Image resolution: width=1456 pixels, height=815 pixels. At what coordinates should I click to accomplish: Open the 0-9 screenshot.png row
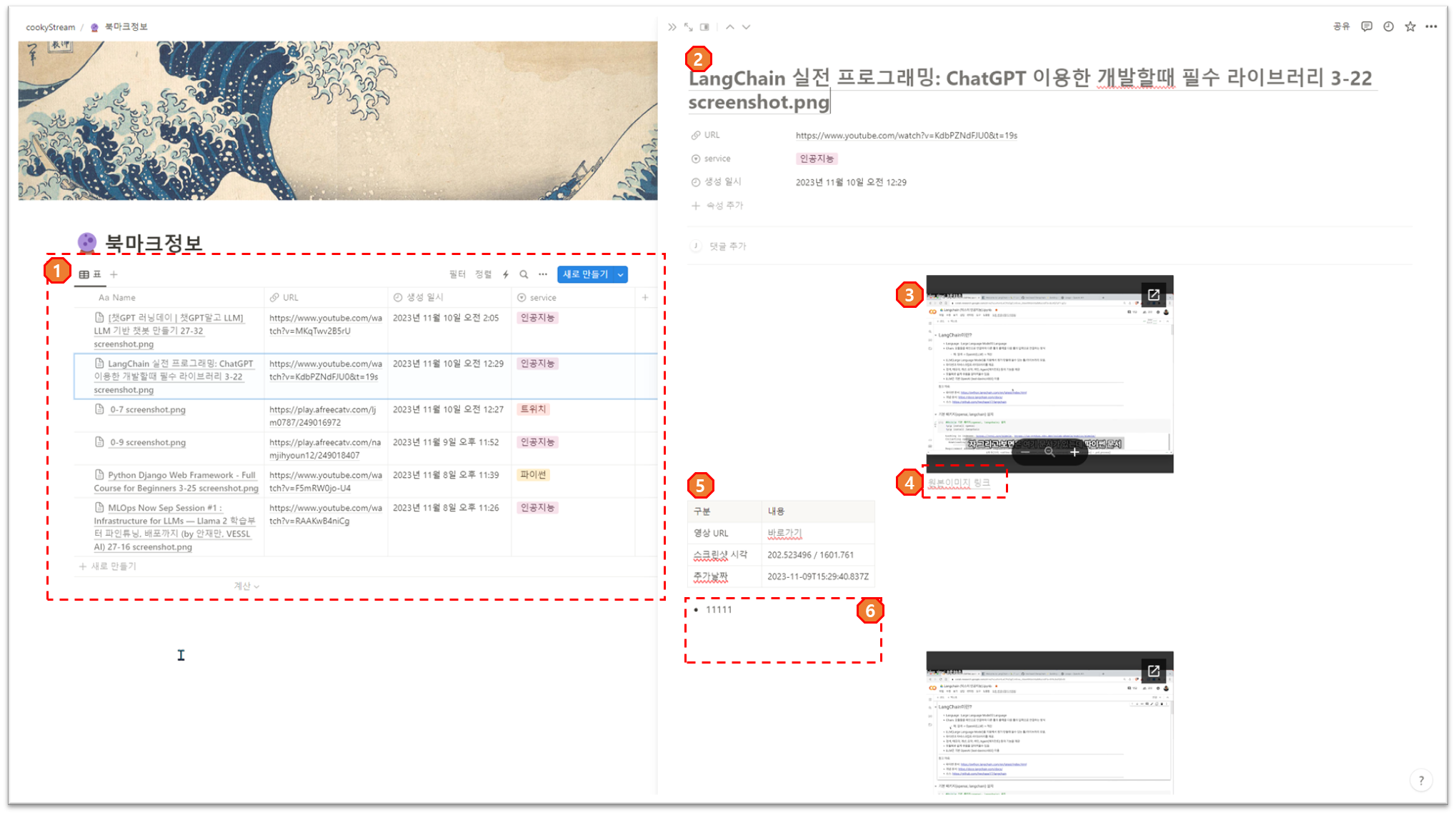(148, 442)
